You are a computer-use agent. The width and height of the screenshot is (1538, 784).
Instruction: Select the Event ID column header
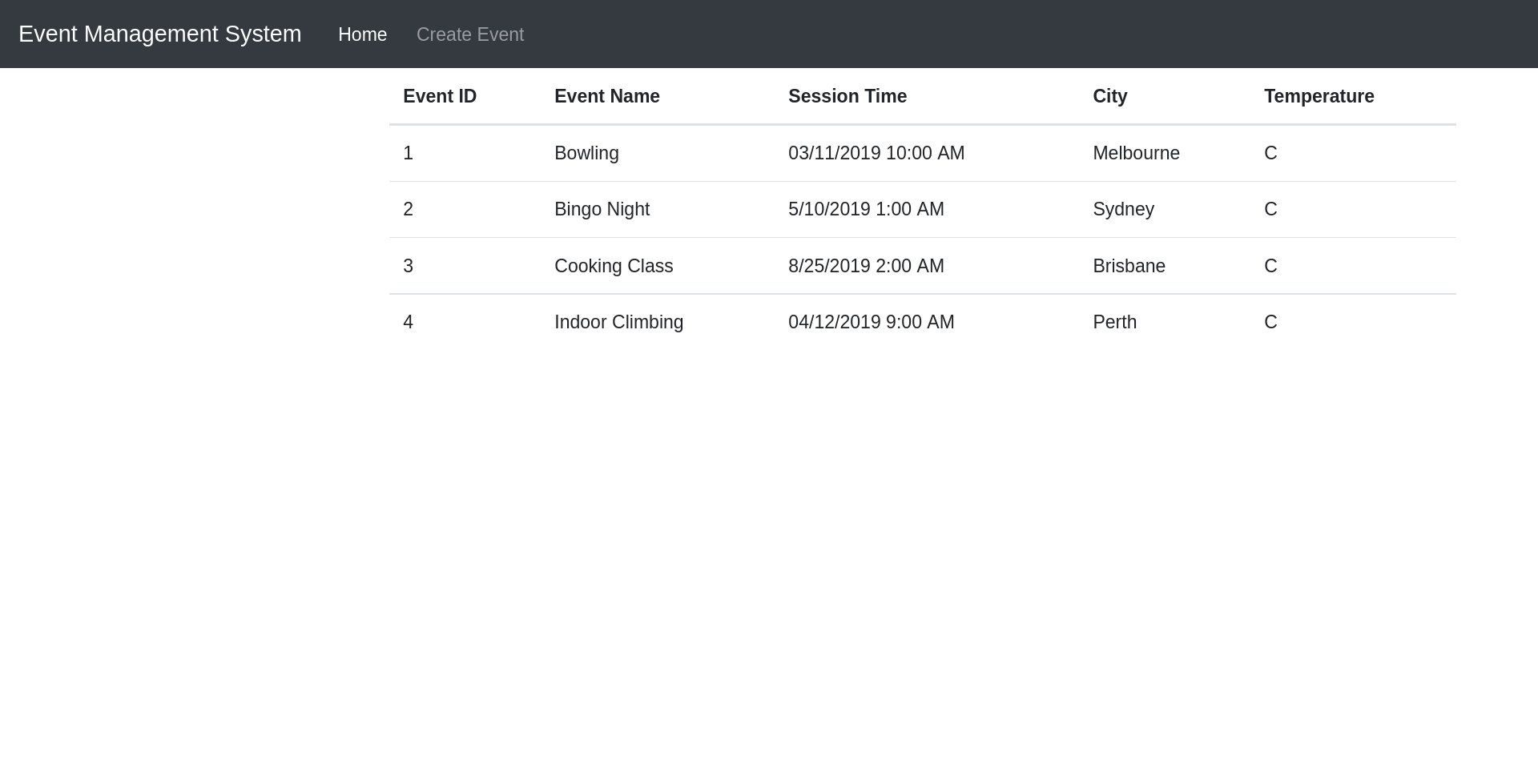[440, 96]
